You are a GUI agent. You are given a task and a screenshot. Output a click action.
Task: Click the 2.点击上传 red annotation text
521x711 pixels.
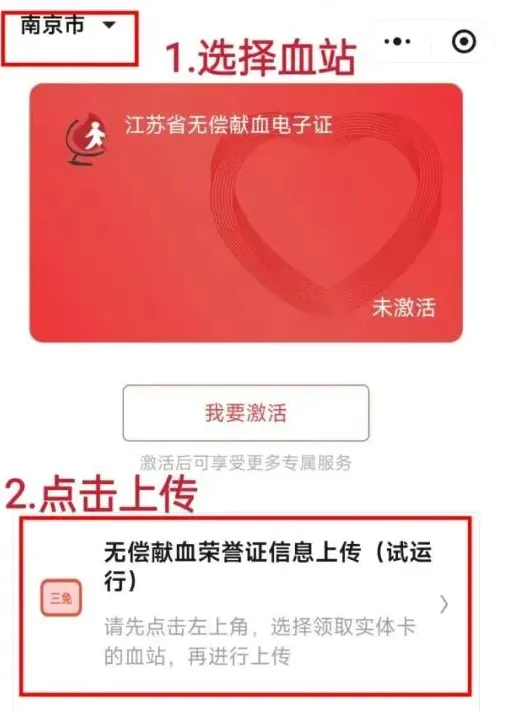coord(101,494)
